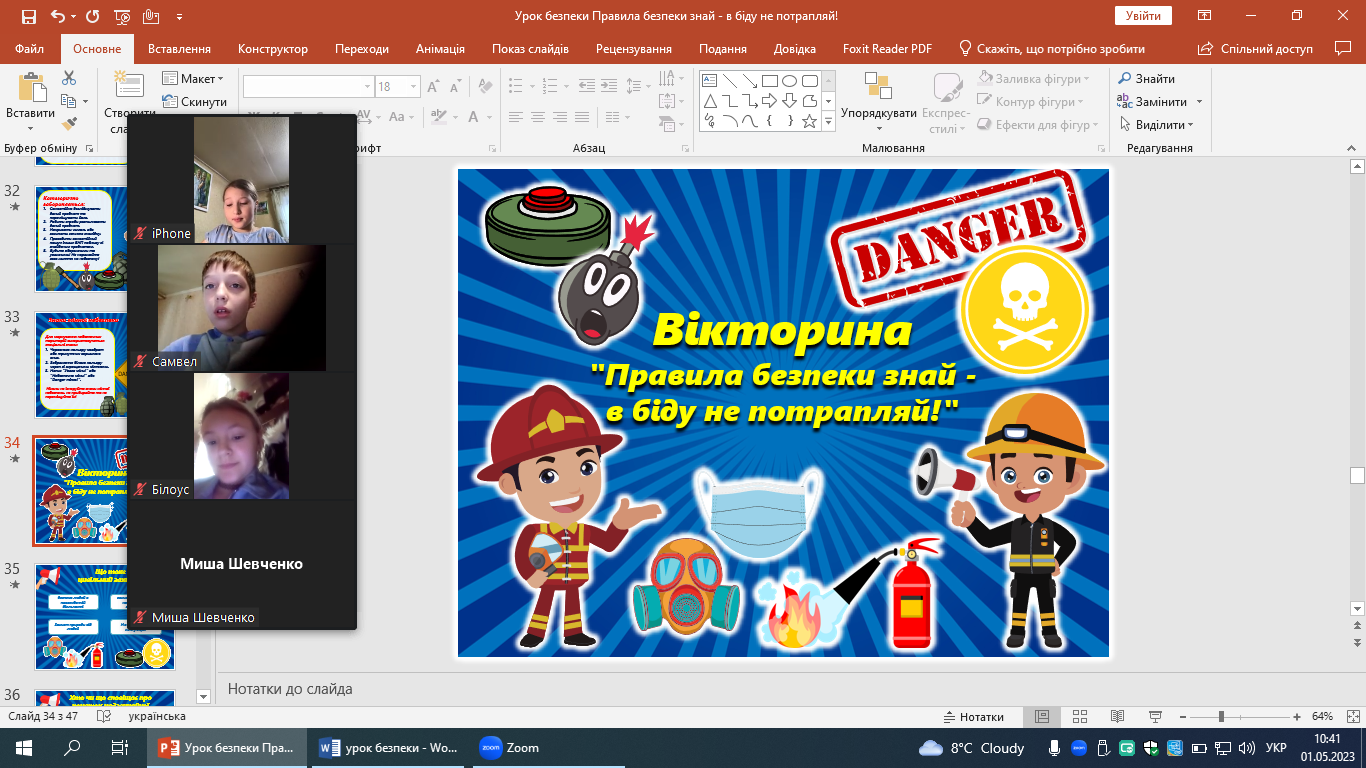This screenshot has width=1366, height=768.
Task: Start slideshow from status bar icon
Action: click(1153, 717)
